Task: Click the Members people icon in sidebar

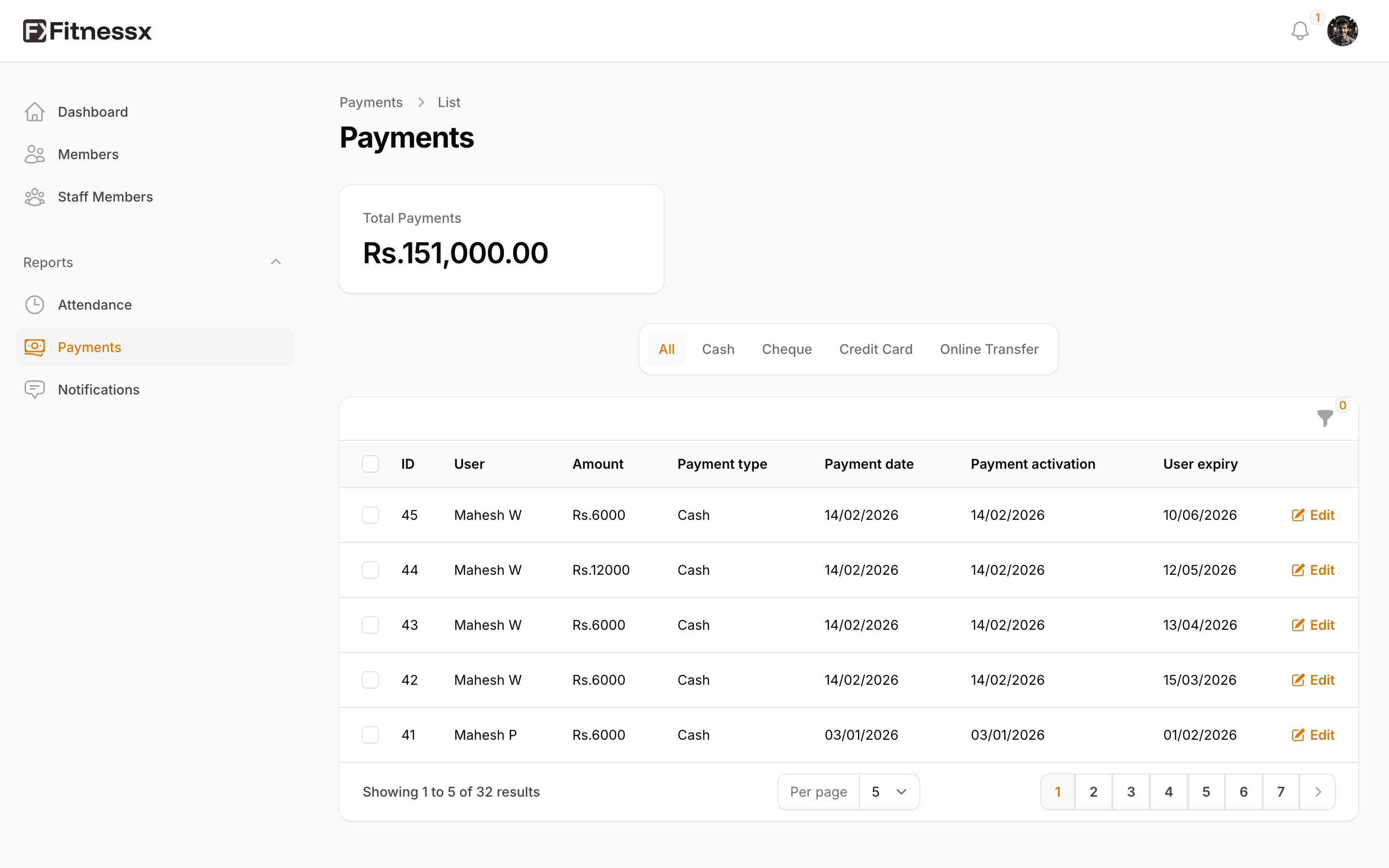Action: (34, 154)
